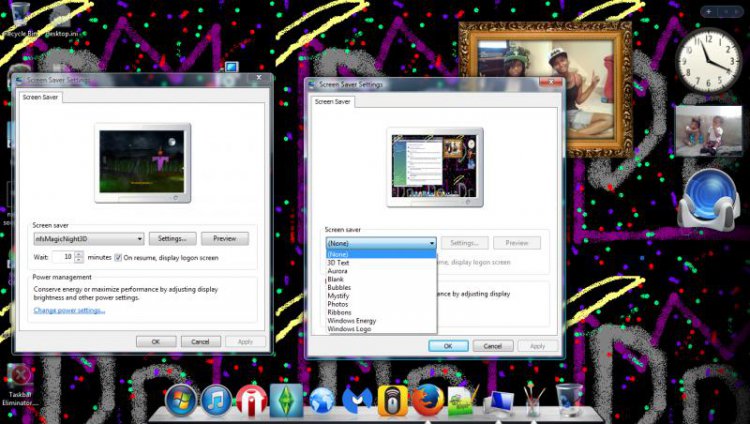Viewport: 750px width, 424px height.
Task: Click Preview button in left window
Action: [x=225, y=238]
